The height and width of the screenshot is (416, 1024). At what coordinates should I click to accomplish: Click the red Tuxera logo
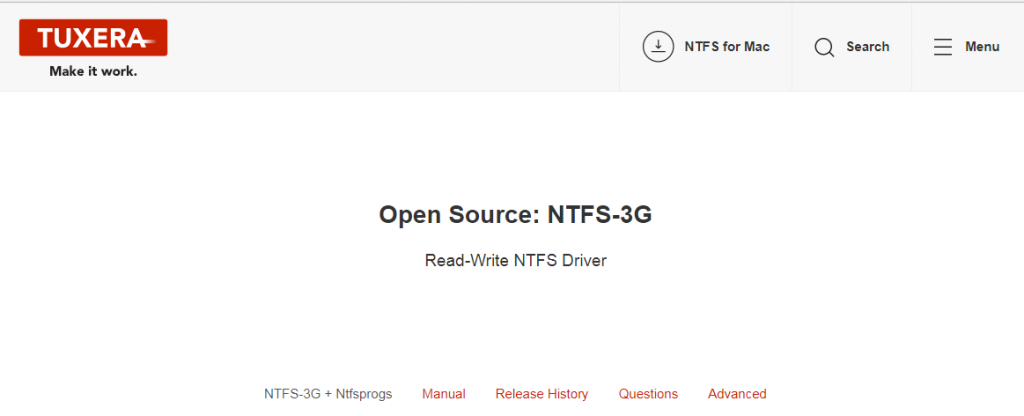pos(92,38)
